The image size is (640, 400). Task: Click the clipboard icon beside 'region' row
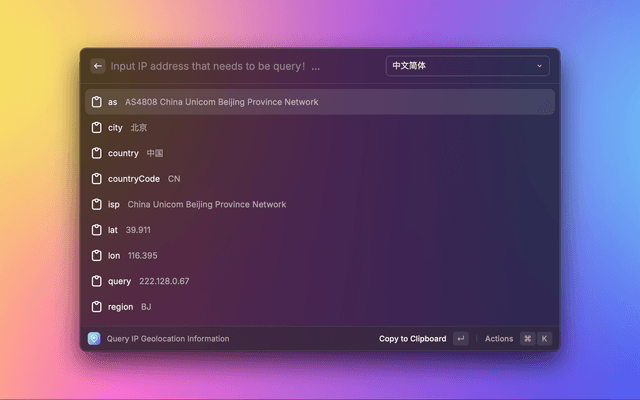[97, 307]
